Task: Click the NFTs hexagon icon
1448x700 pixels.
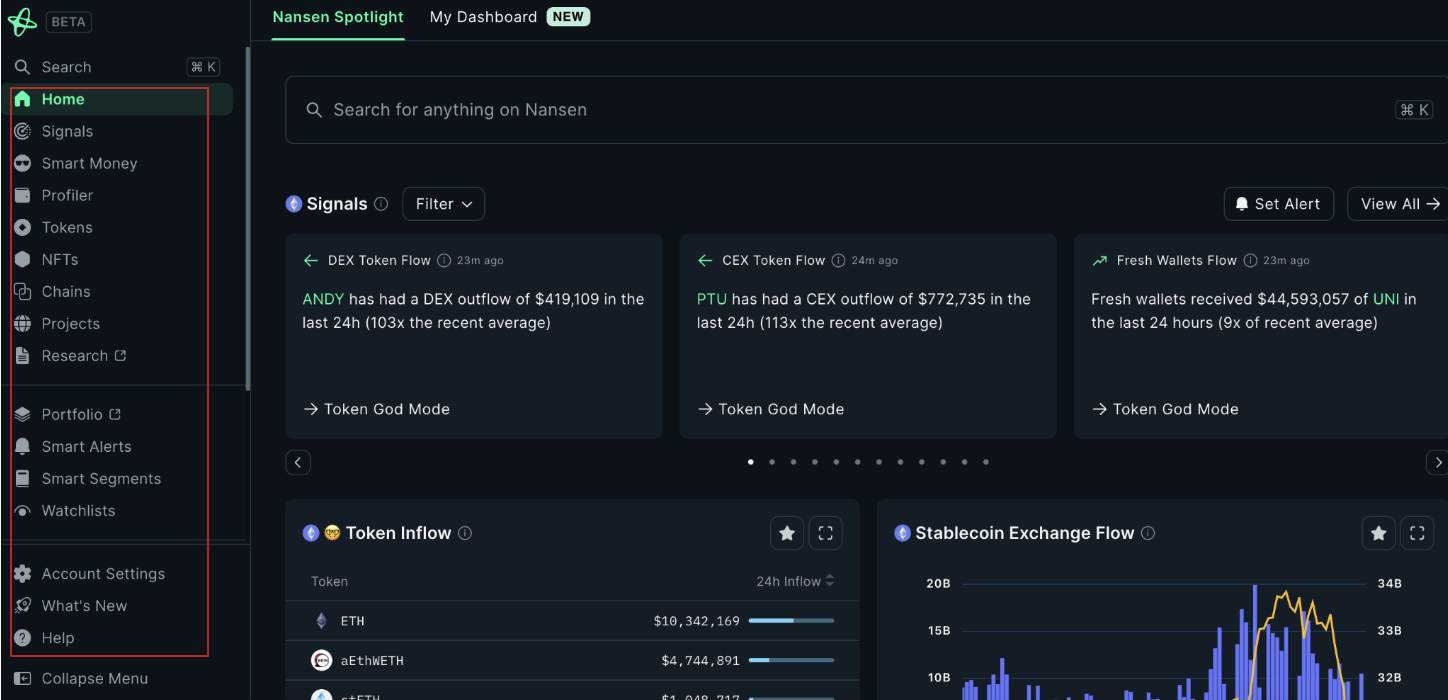Action: click(x=23, y=259)
